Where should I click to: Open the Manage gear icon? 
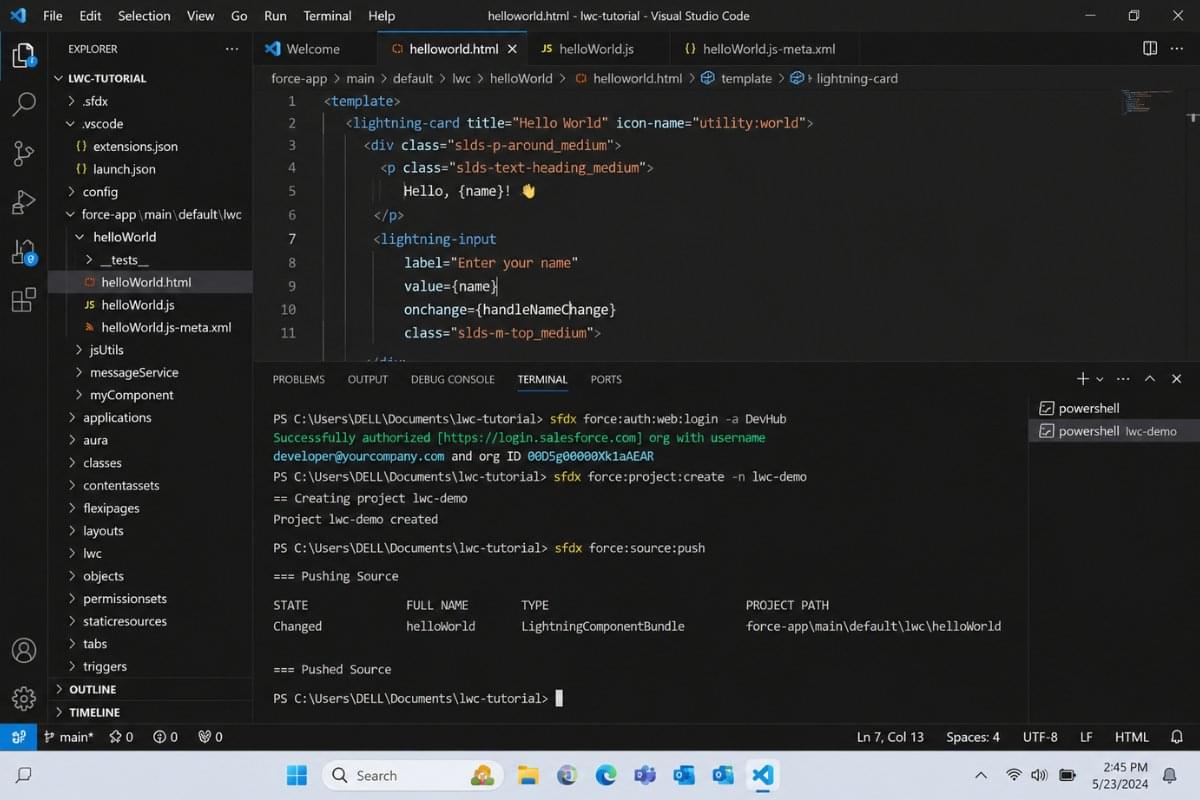(23, 698)
